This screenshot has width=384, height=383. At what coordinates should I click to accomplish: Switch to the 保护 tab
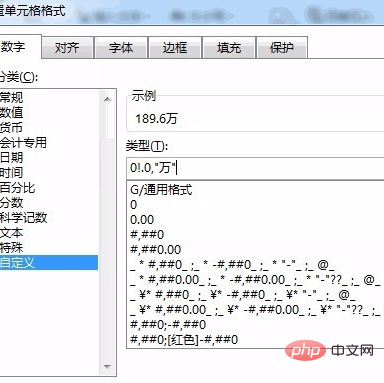coord(282,48)
